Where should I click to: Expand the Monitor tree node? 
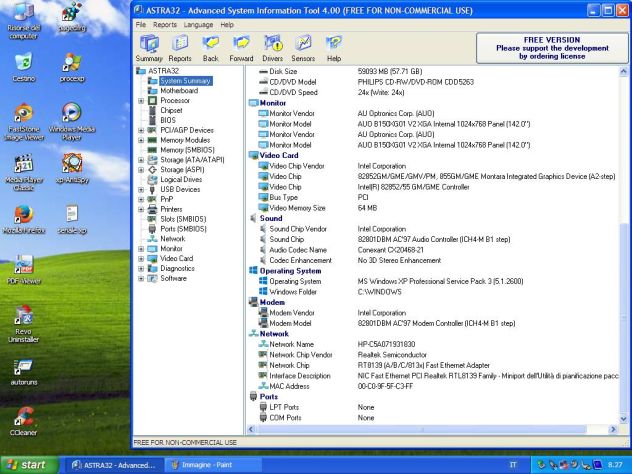coord(141,249)
